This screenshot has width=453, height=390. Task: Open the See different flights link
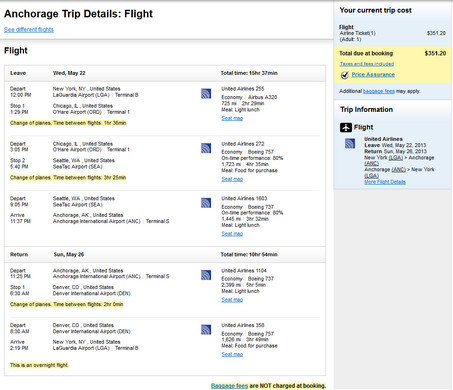coord(29,30)
